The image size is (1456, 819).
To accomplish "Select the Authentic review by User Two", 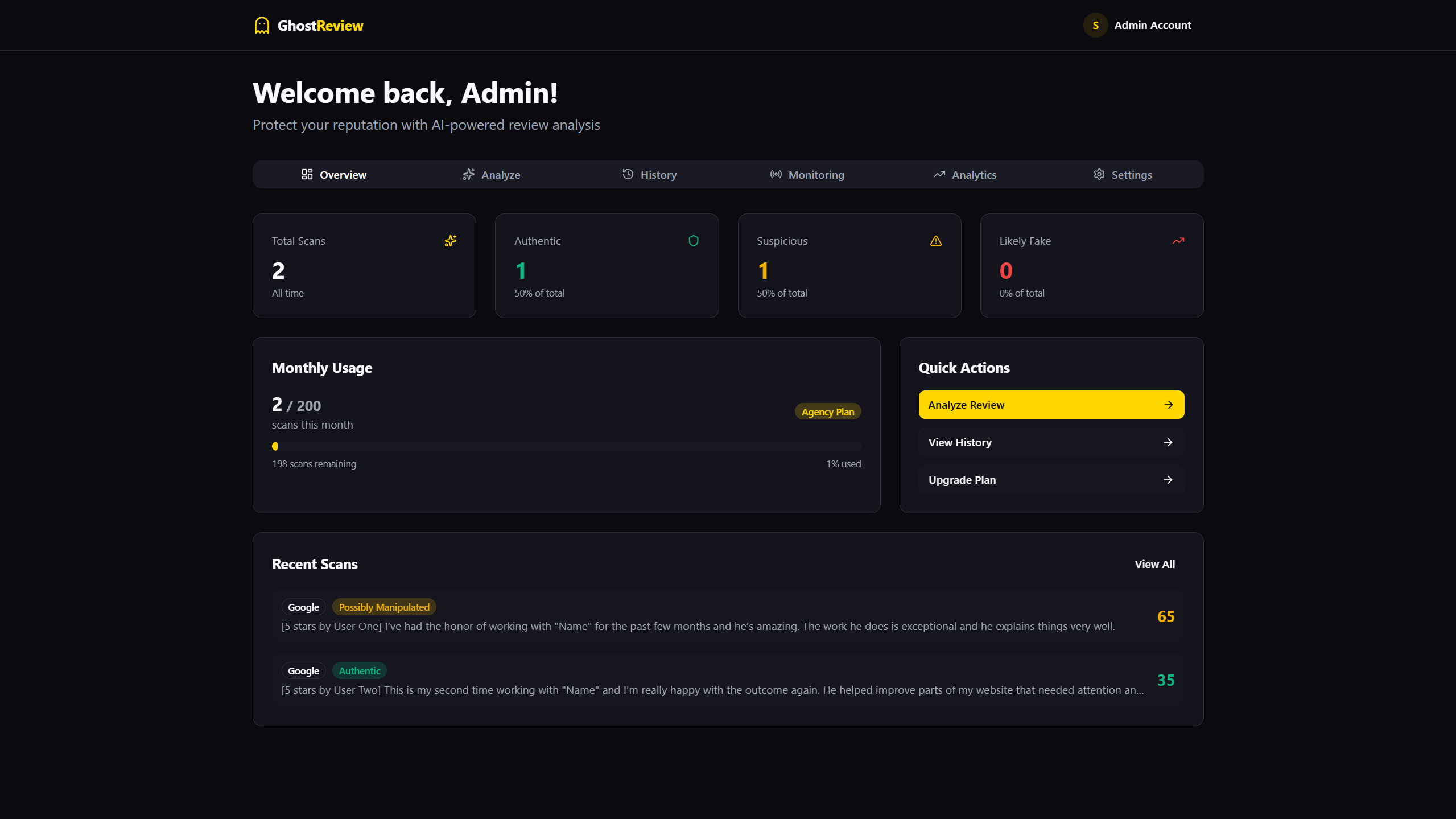I will coord(727,681).
